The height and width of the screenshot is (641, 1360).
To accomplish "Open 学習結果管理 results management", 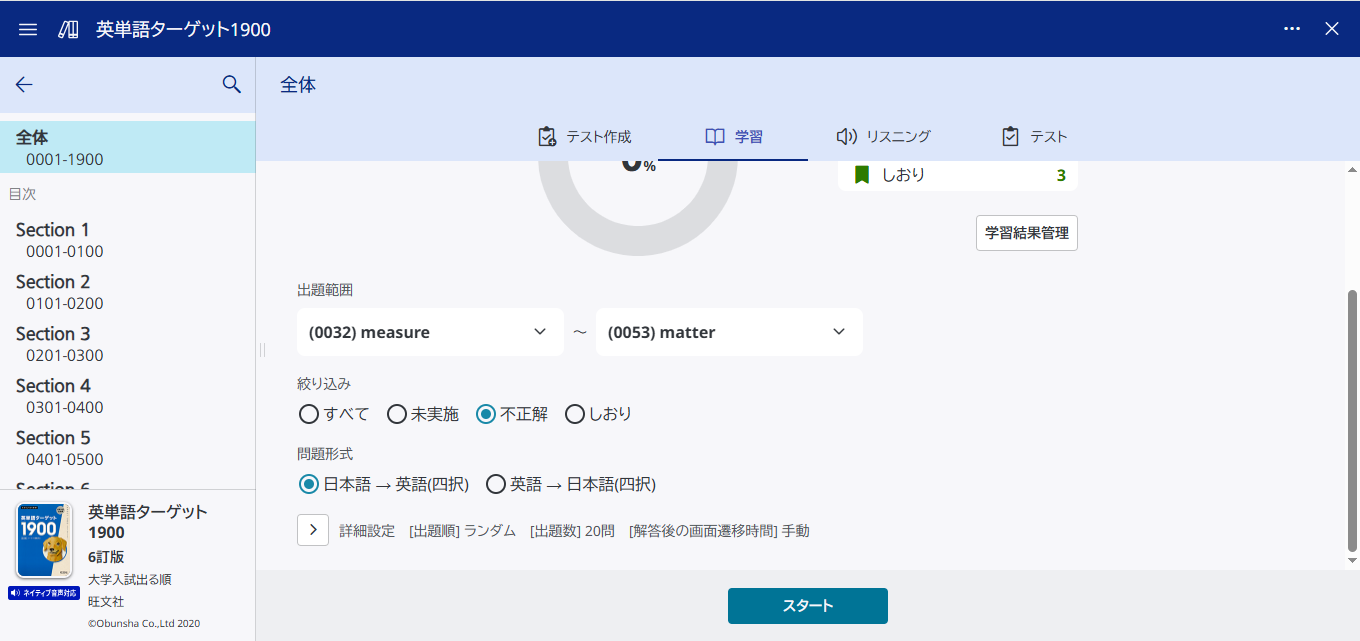I will [x=1026, y=232].
